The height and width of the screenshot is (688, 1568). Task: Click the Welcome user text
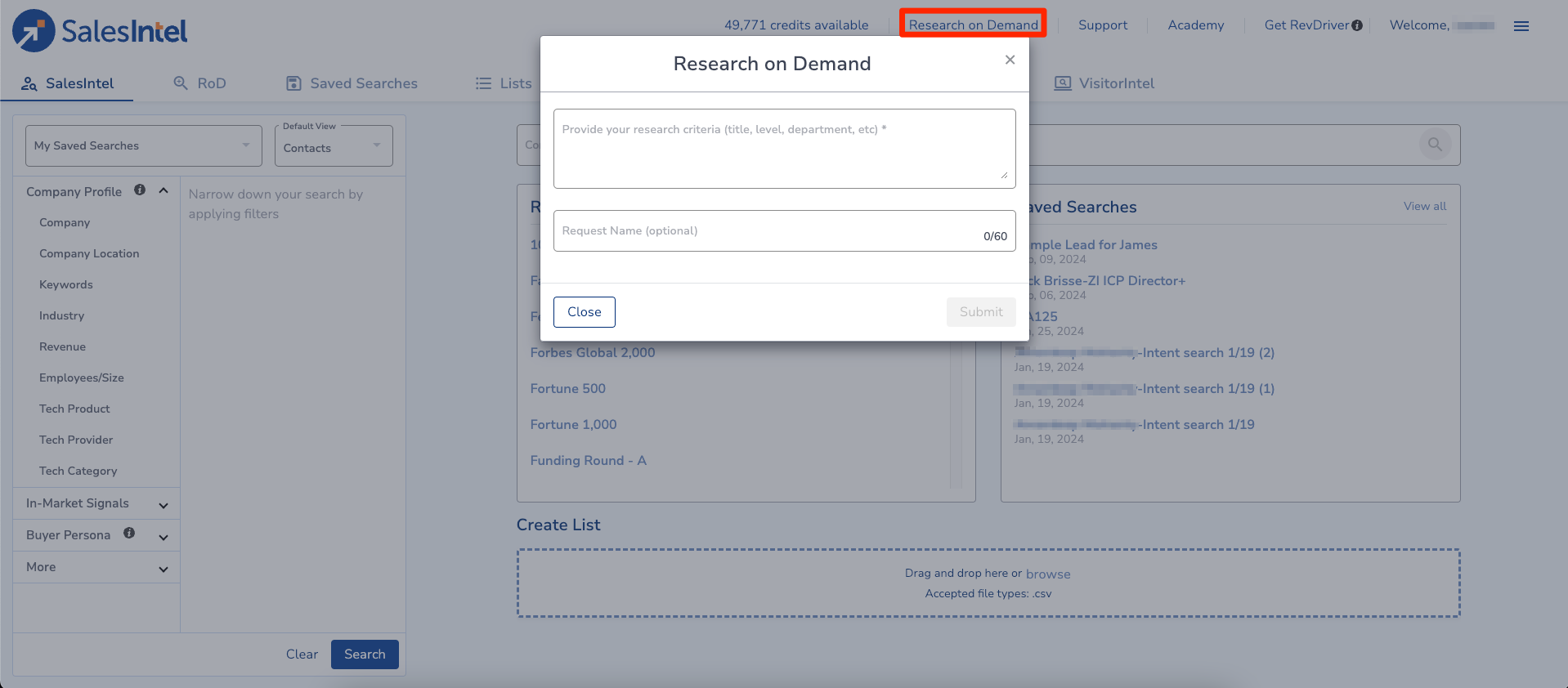click(x=1442, y=25)
